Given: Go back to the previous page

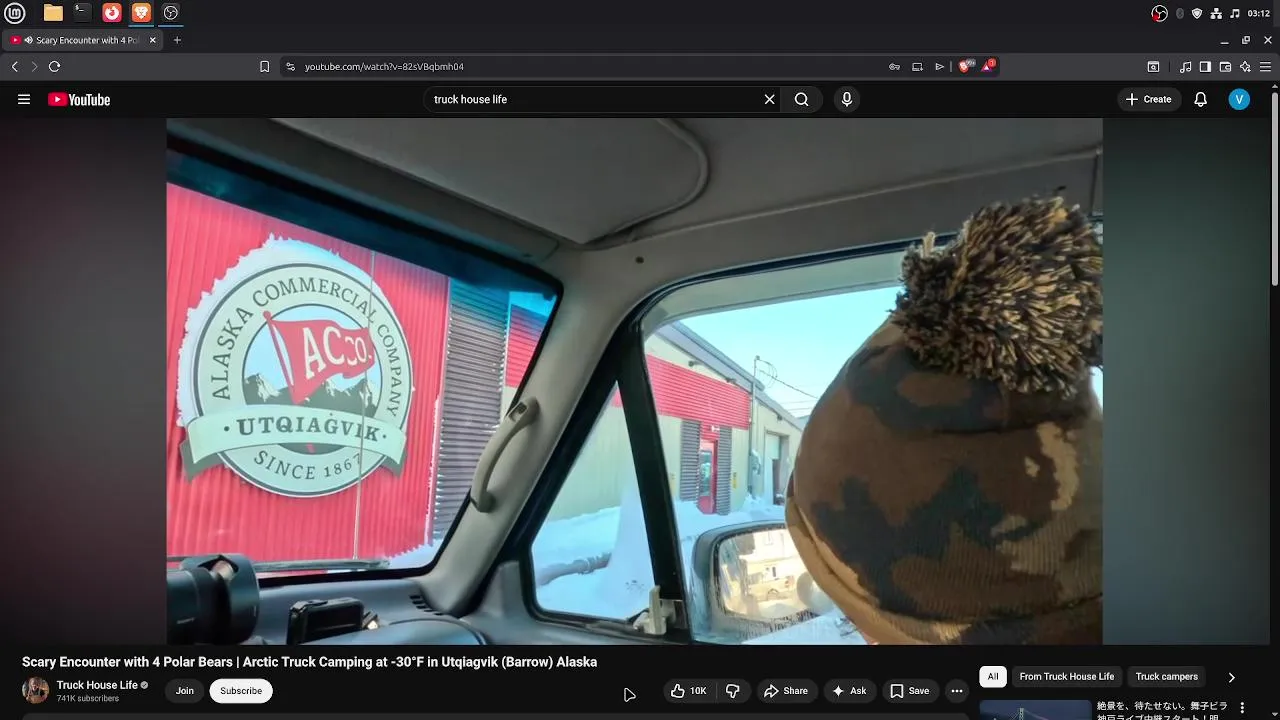Looking at the screenshot, I should [x=15, y=66].
